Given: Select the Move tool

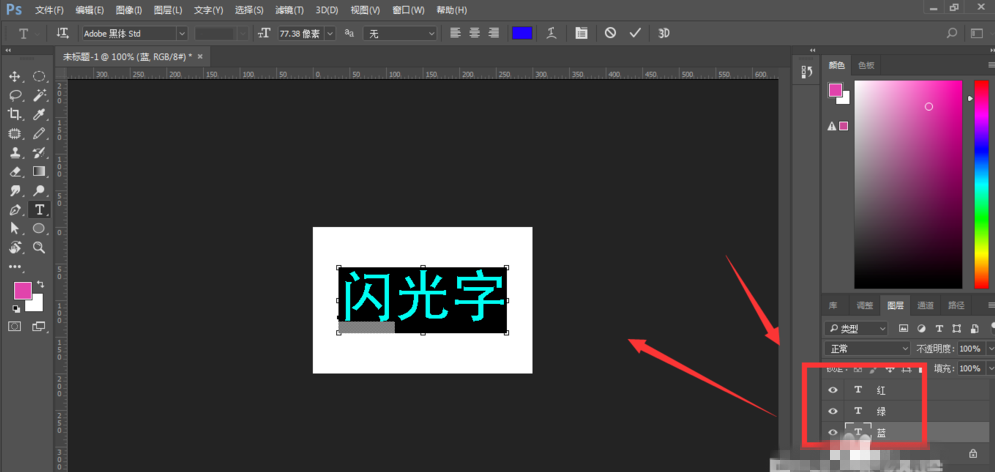Looking at the screenshot, I should pyautogui.click(x=15, y=77).
